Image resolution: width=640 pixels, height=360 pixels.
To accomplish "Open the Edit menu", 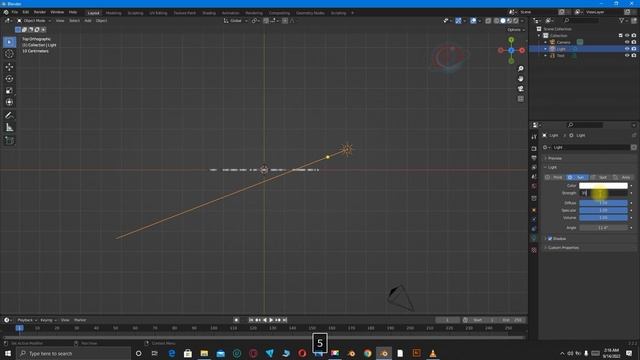I will tap(26, 12).
